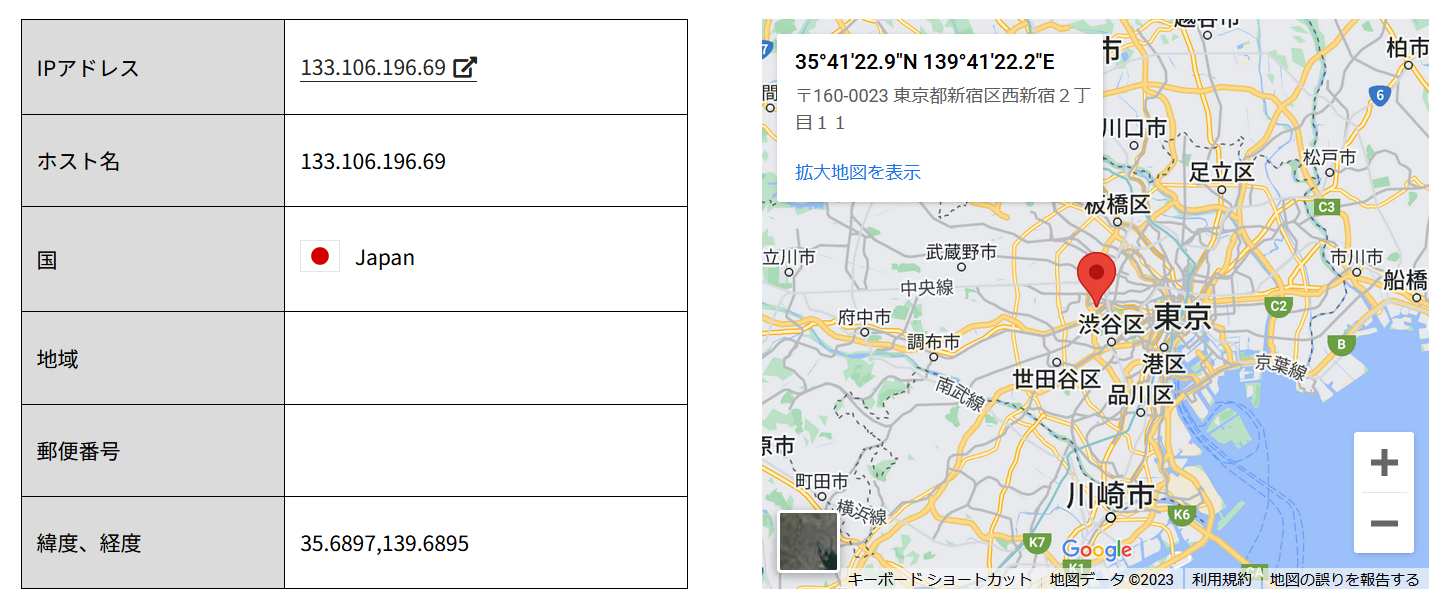Select the country value Japan

coord(385,258)
